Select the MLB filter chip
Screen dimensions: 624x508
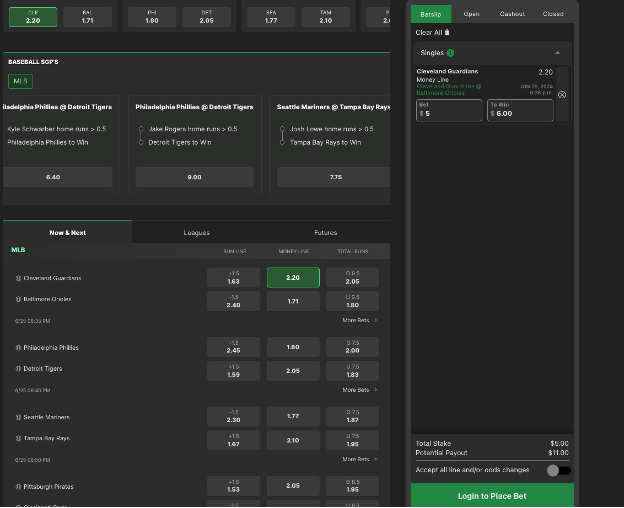tap(19, 81)
